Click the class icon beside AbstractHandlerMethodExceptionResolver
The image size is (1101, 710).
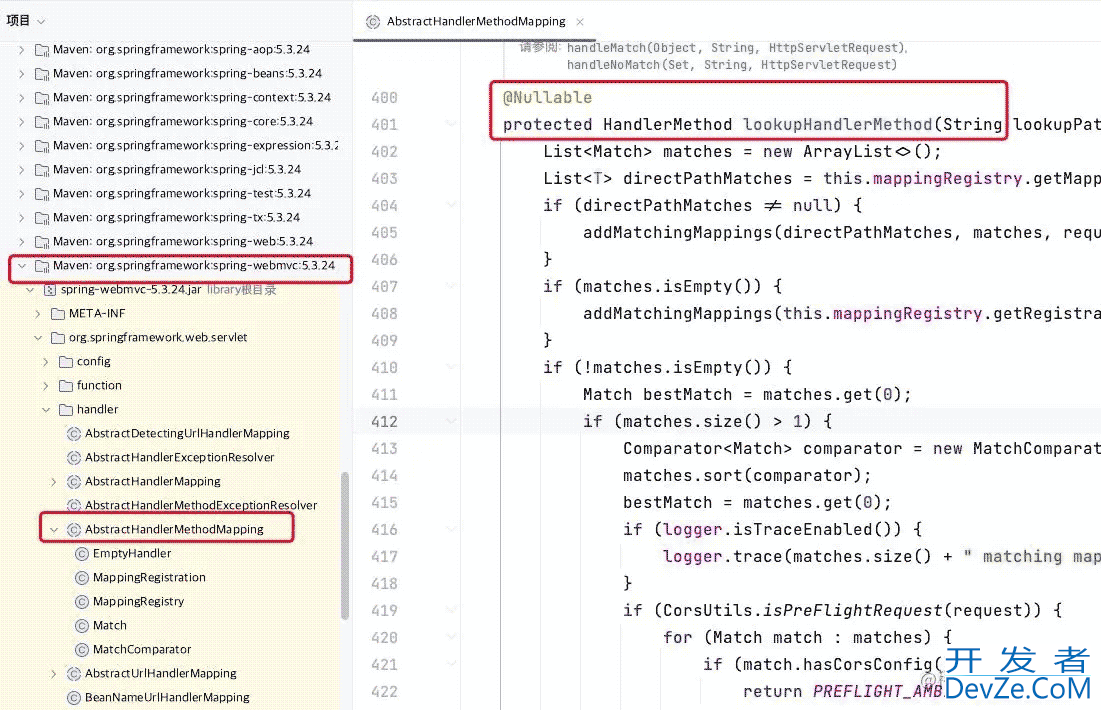coord(74,506)
